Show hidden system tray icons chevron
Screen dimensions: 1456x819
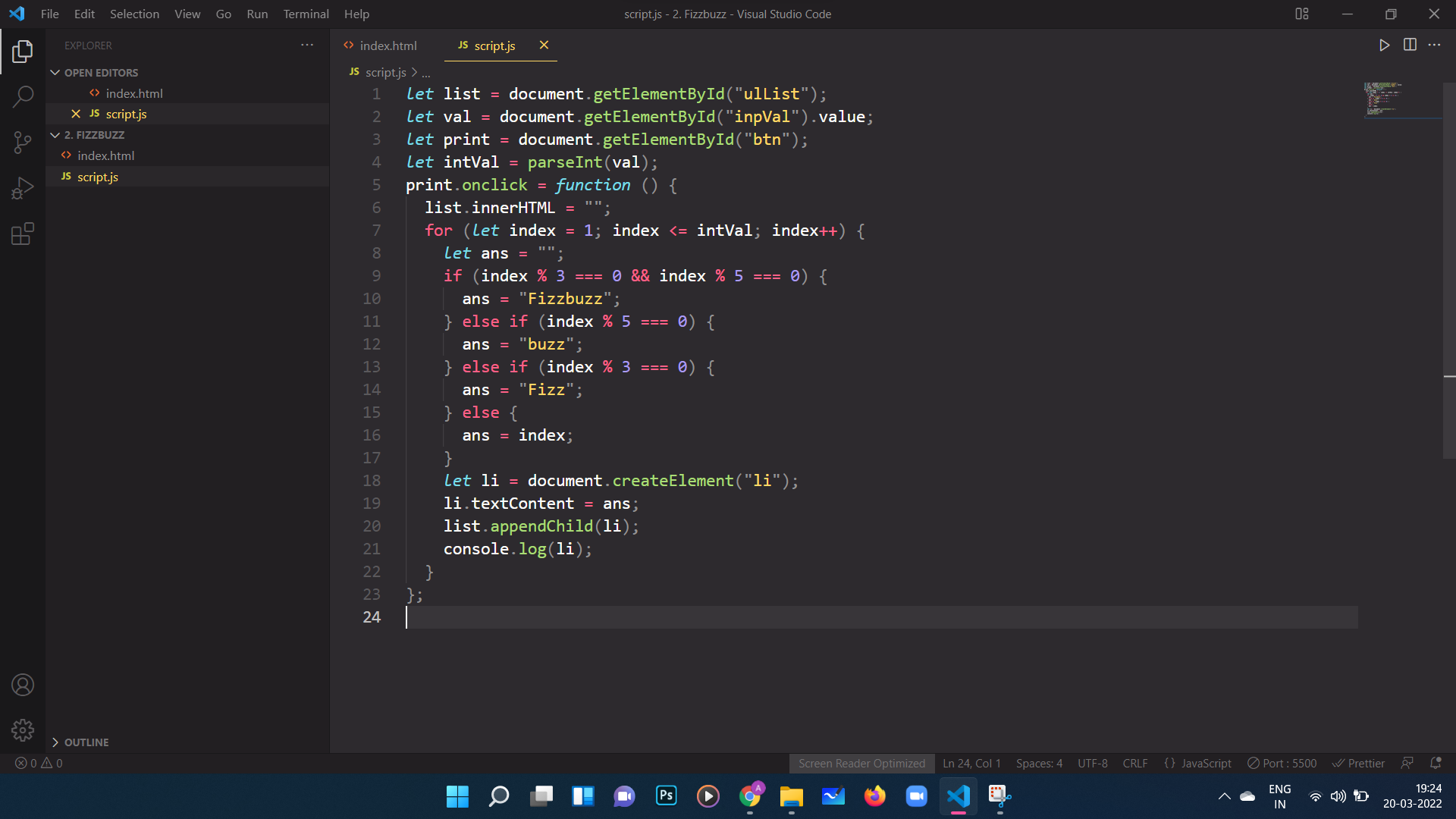click(1224, 796)
